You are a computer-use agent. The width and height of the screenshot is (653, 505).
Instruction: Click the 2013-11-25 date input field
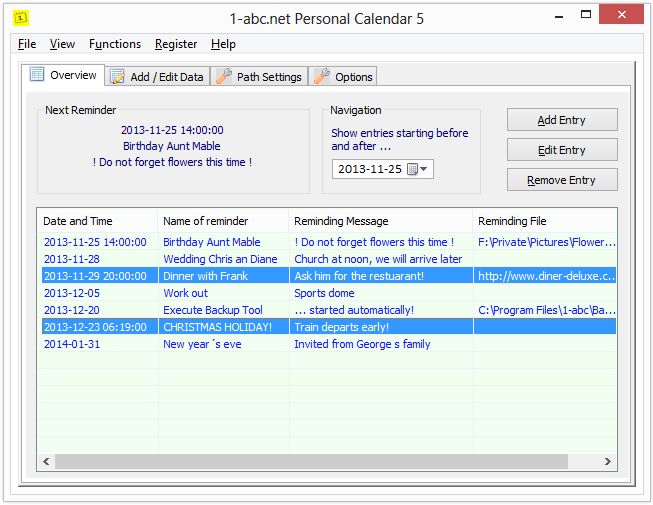coord(382,169)
